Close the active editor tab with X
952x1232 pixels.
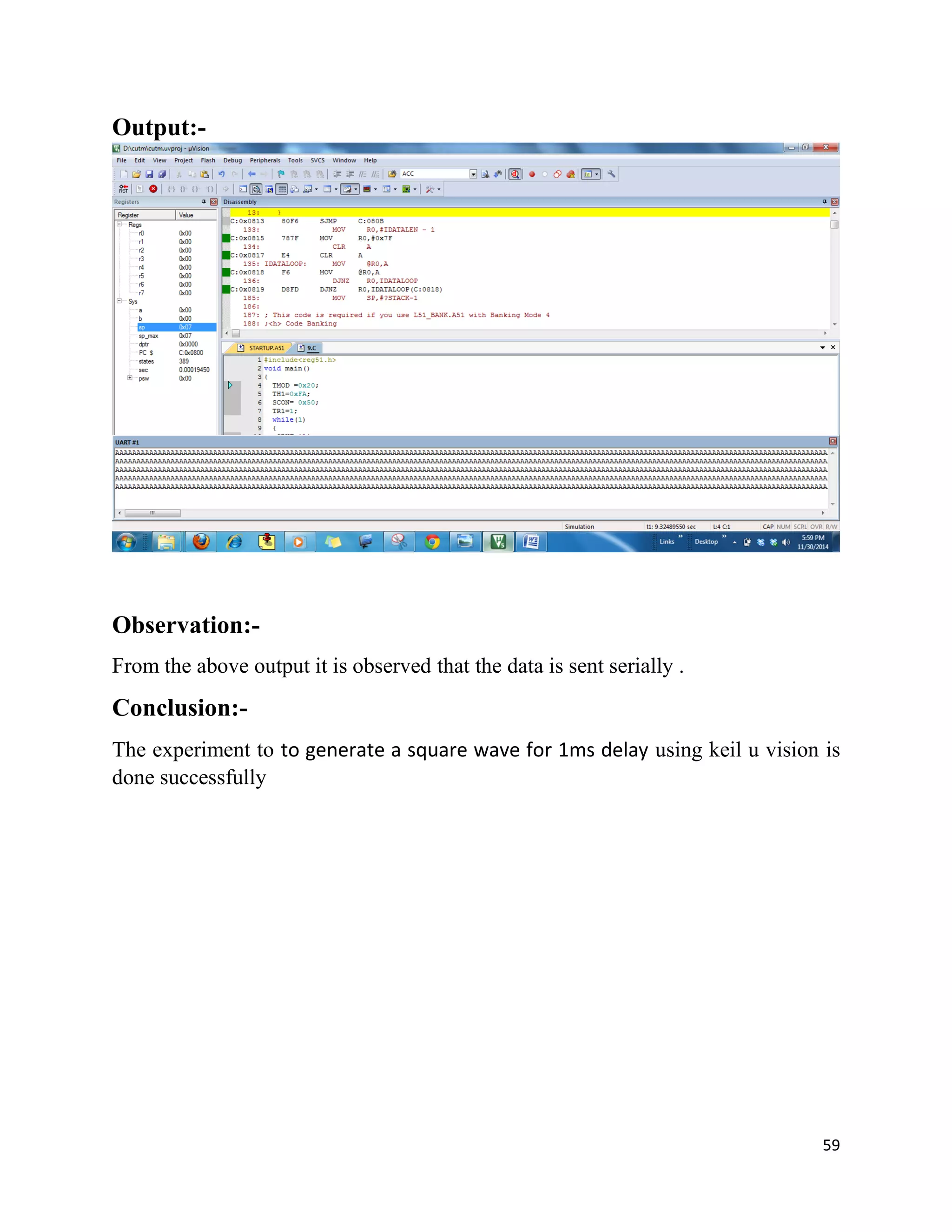pyautogui.click(x=833, y=347)
